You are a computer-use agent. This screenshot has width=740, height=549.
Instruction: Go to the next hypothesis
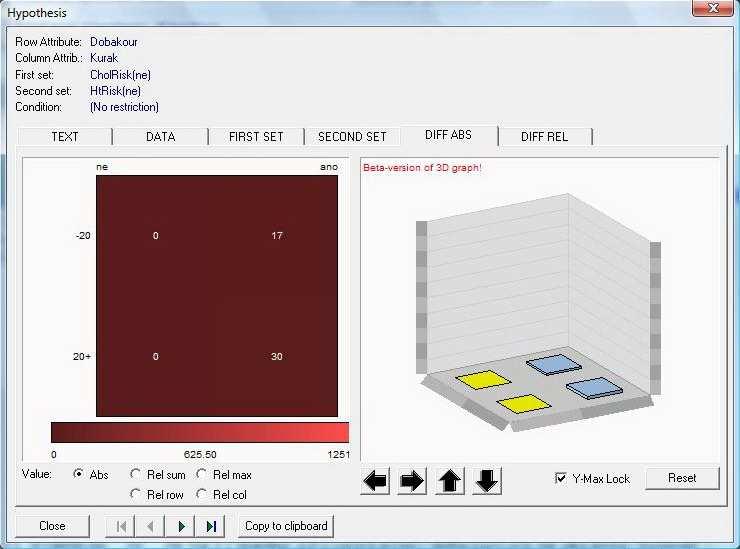180,526
